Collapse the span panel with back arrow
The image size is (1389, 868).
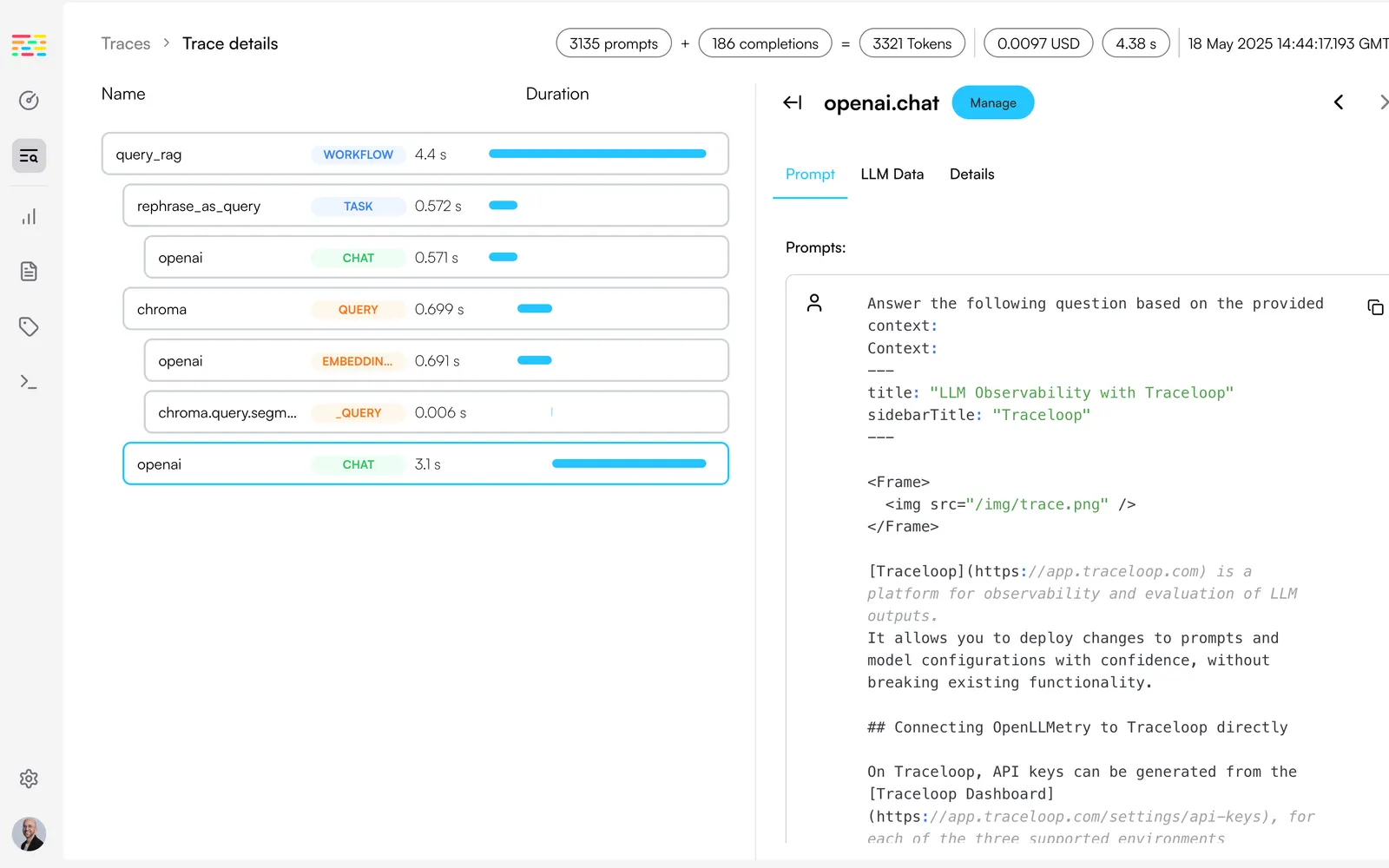(x=793, y=102)
